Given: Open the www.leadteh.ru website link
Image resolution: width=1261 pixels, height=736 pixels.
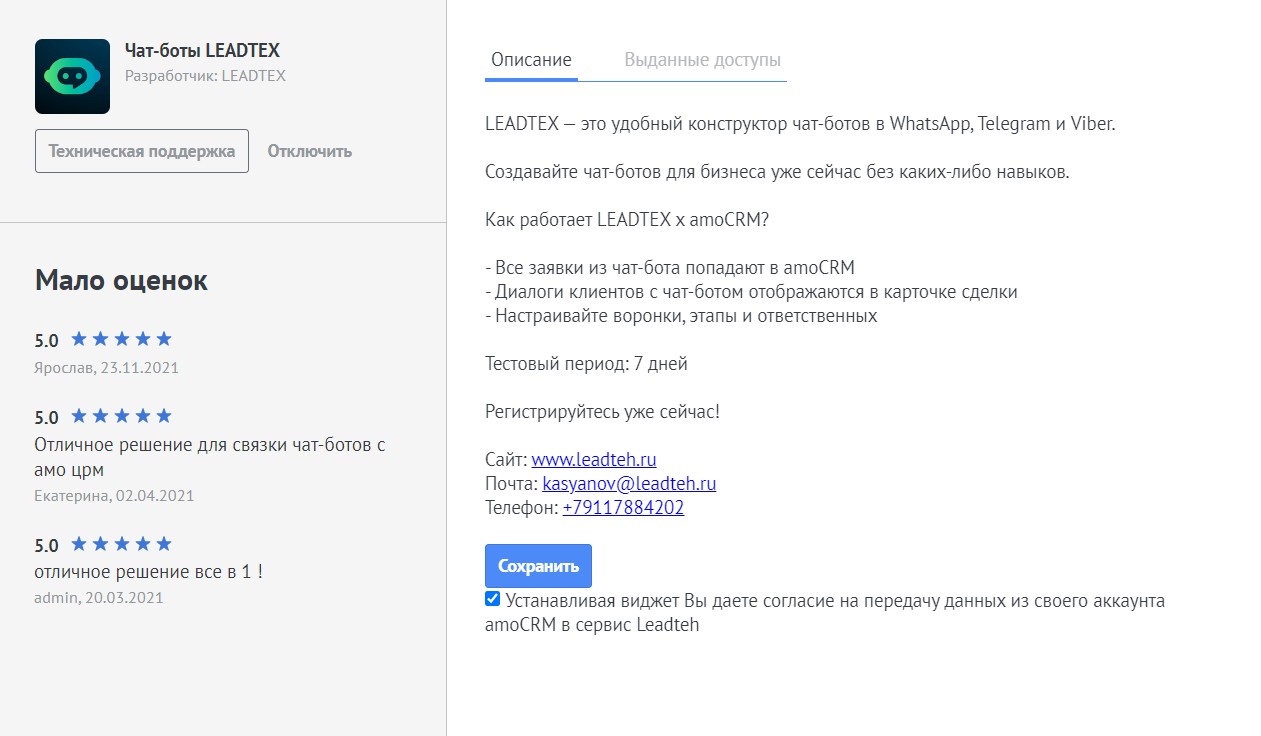Looking at the screenshot, I should [593, 460].
